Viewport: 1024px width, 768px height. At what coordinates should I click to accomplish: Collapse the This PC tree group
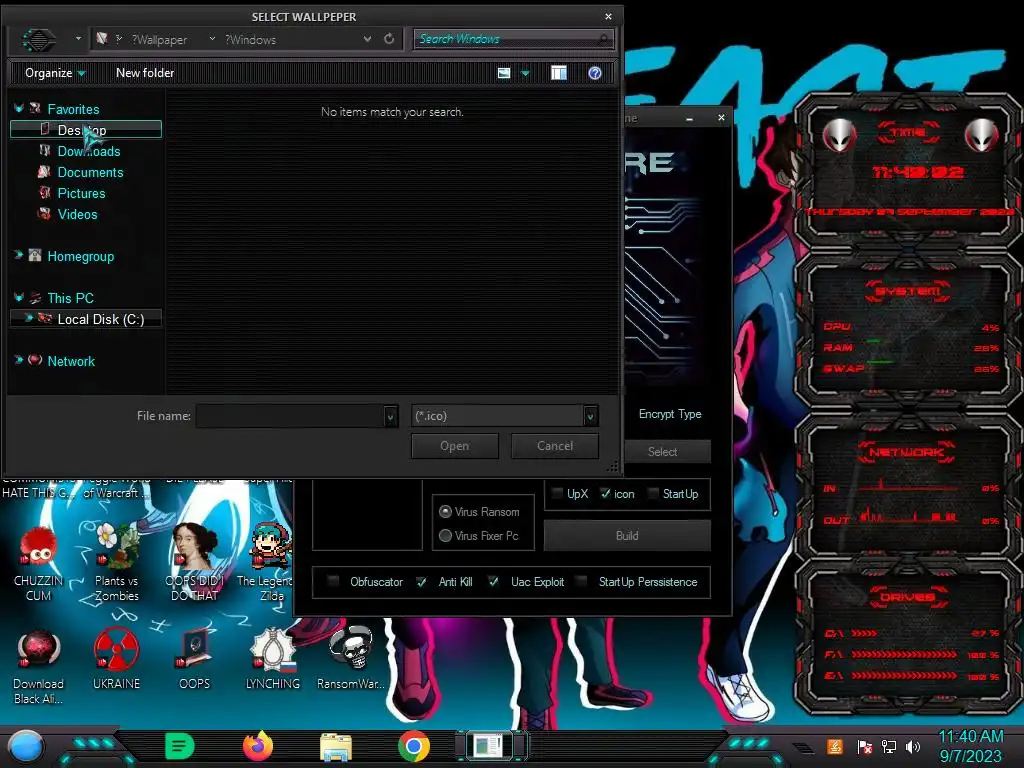pos(18,298)
